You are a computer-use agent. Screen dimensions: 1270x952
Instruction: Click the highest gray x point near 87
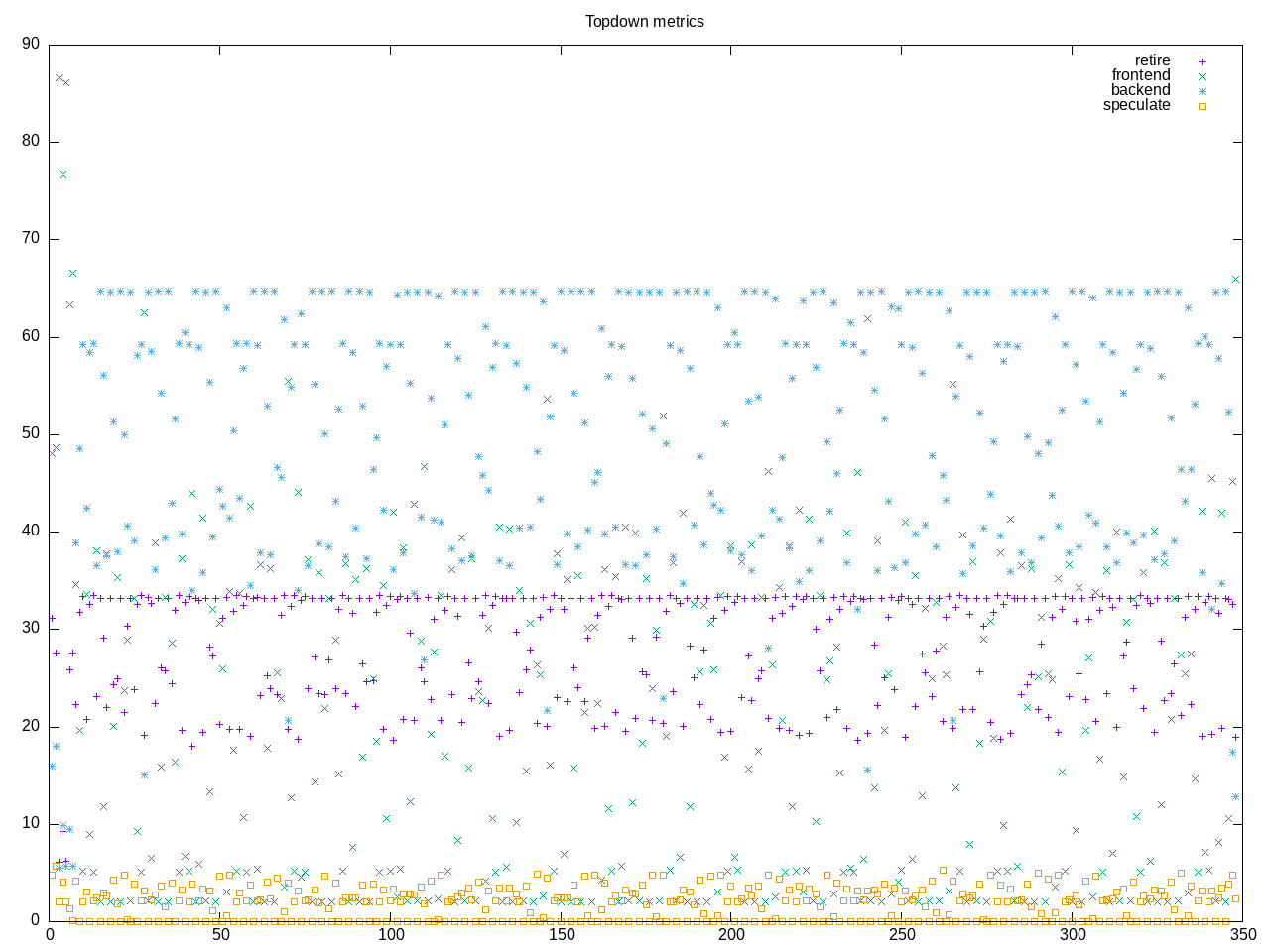[x=60, y=77]
